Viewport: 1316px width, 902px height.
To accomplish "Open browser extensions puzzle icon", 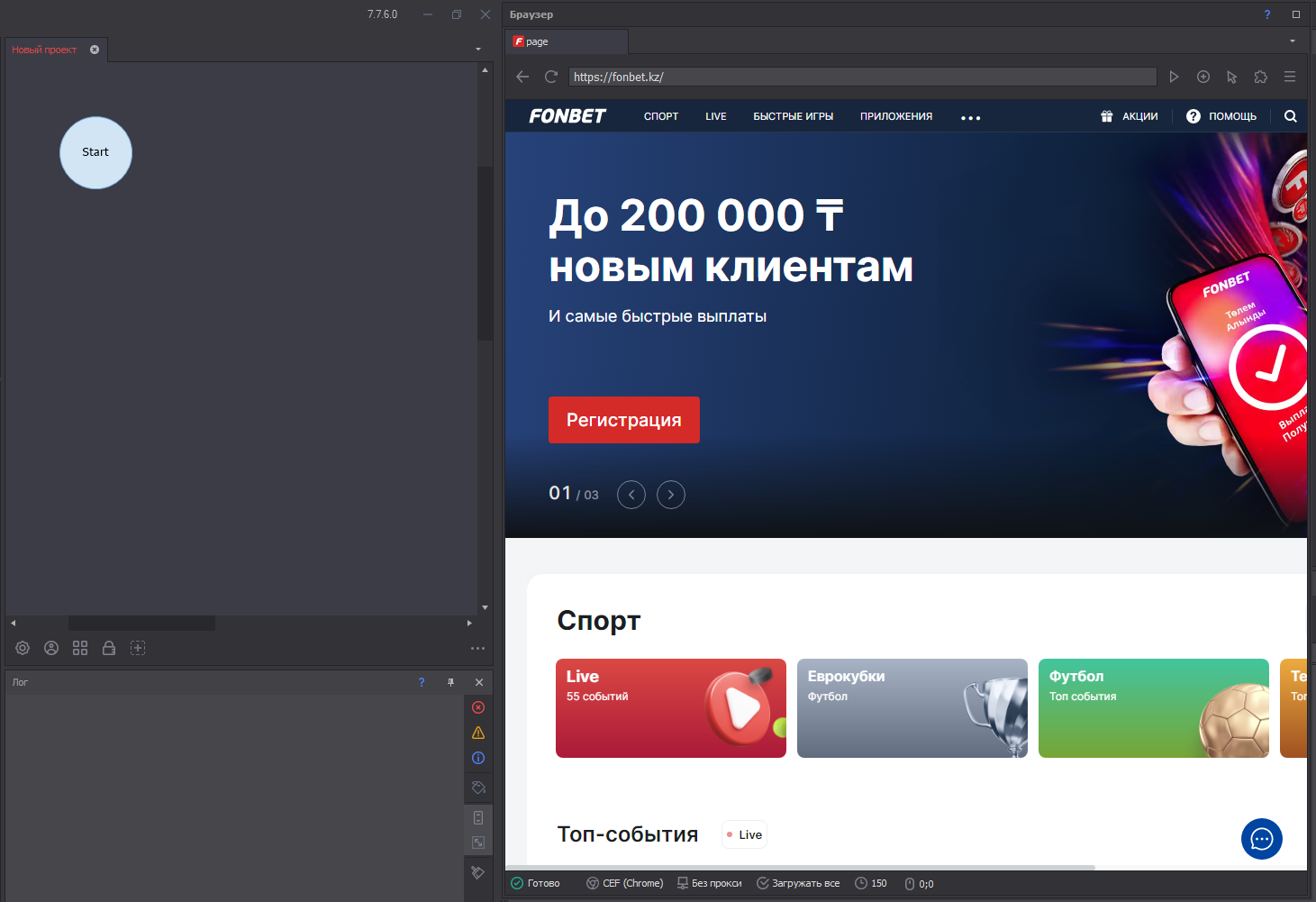I will point(1261,77).
